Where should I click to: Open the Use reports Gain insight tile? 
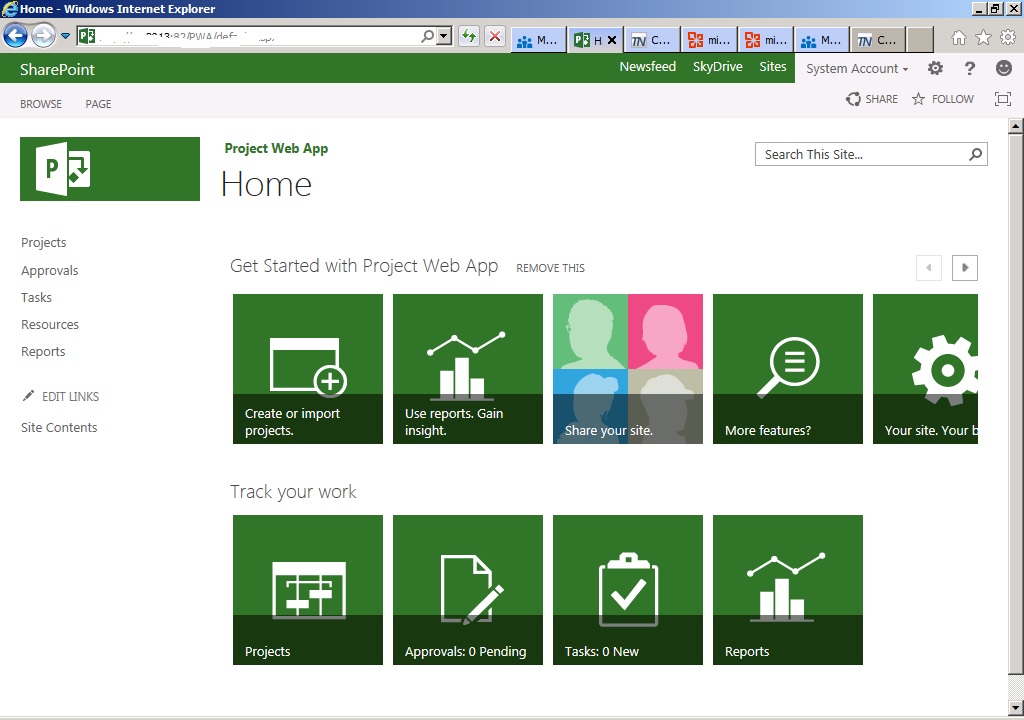pos(468,369)
